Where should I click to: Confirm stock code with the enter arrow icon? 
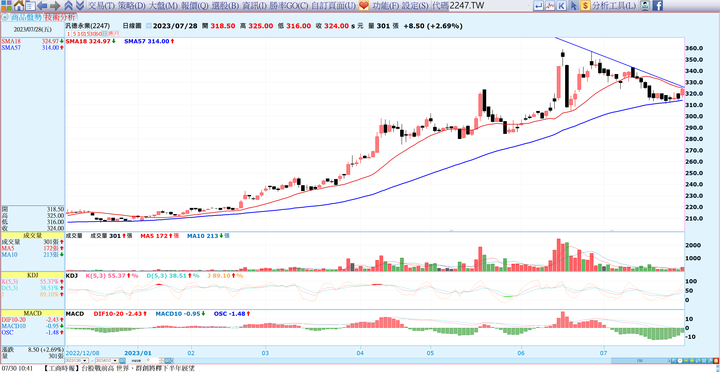tap(538, 6)
